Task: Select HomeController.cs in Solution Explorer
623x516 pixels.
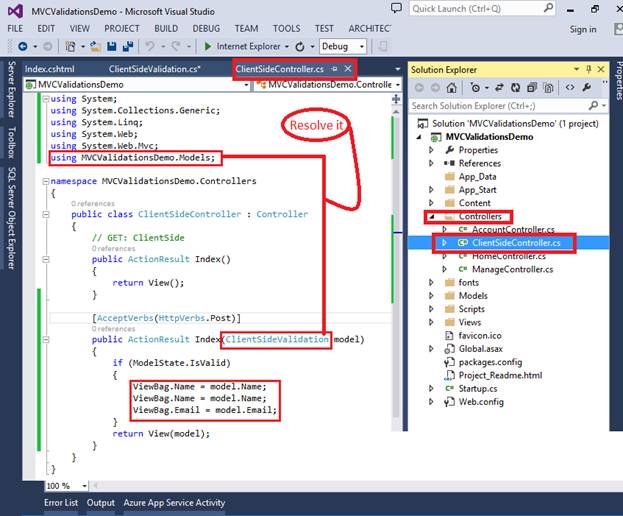Action: coord(510,256)
